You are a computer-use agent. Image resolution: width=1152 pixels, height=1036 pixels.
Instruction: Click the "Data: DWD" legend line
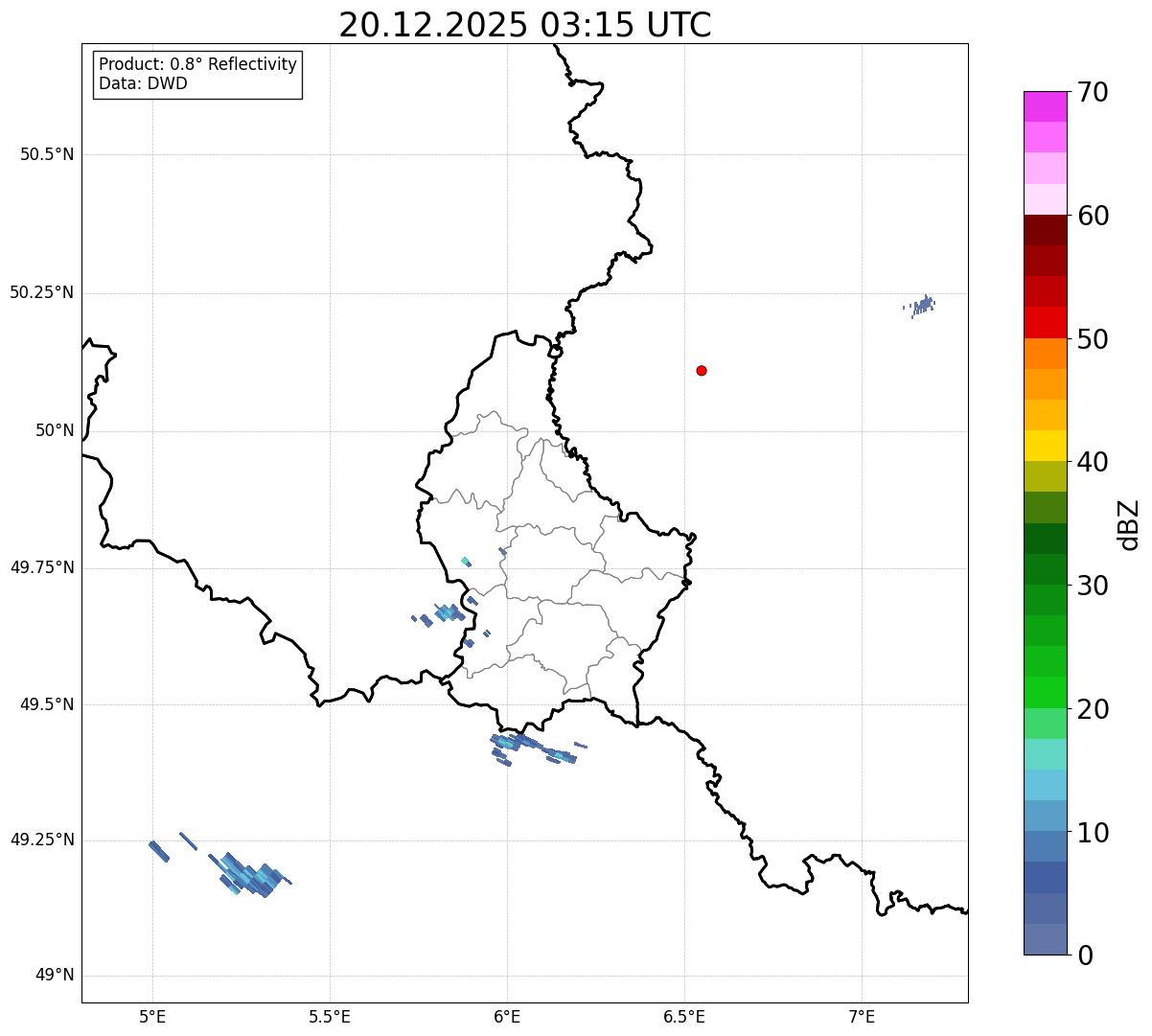[x=143, y=83]
